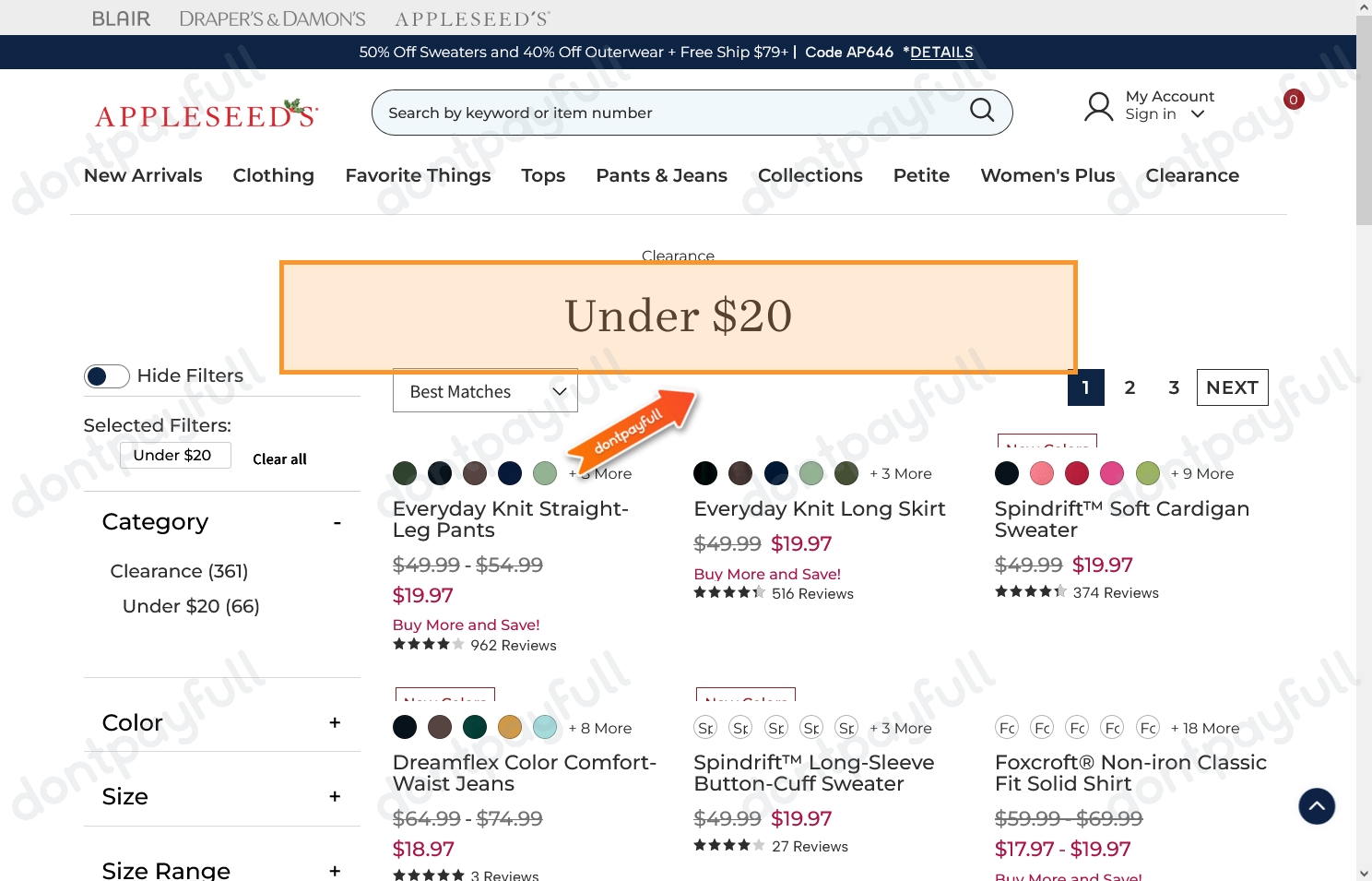Open the My Account user icon

click(x=1098, y=107)
